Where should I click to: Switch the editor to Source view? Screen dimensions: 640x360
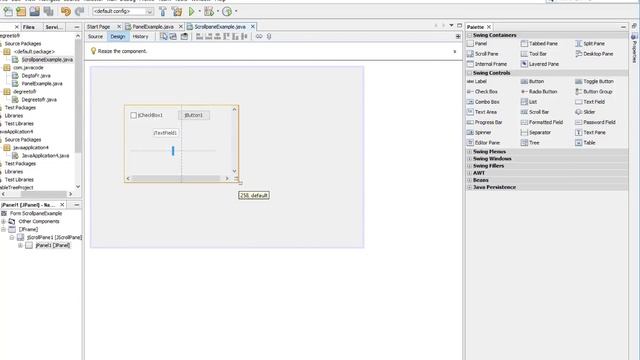(x=96, y=37)
